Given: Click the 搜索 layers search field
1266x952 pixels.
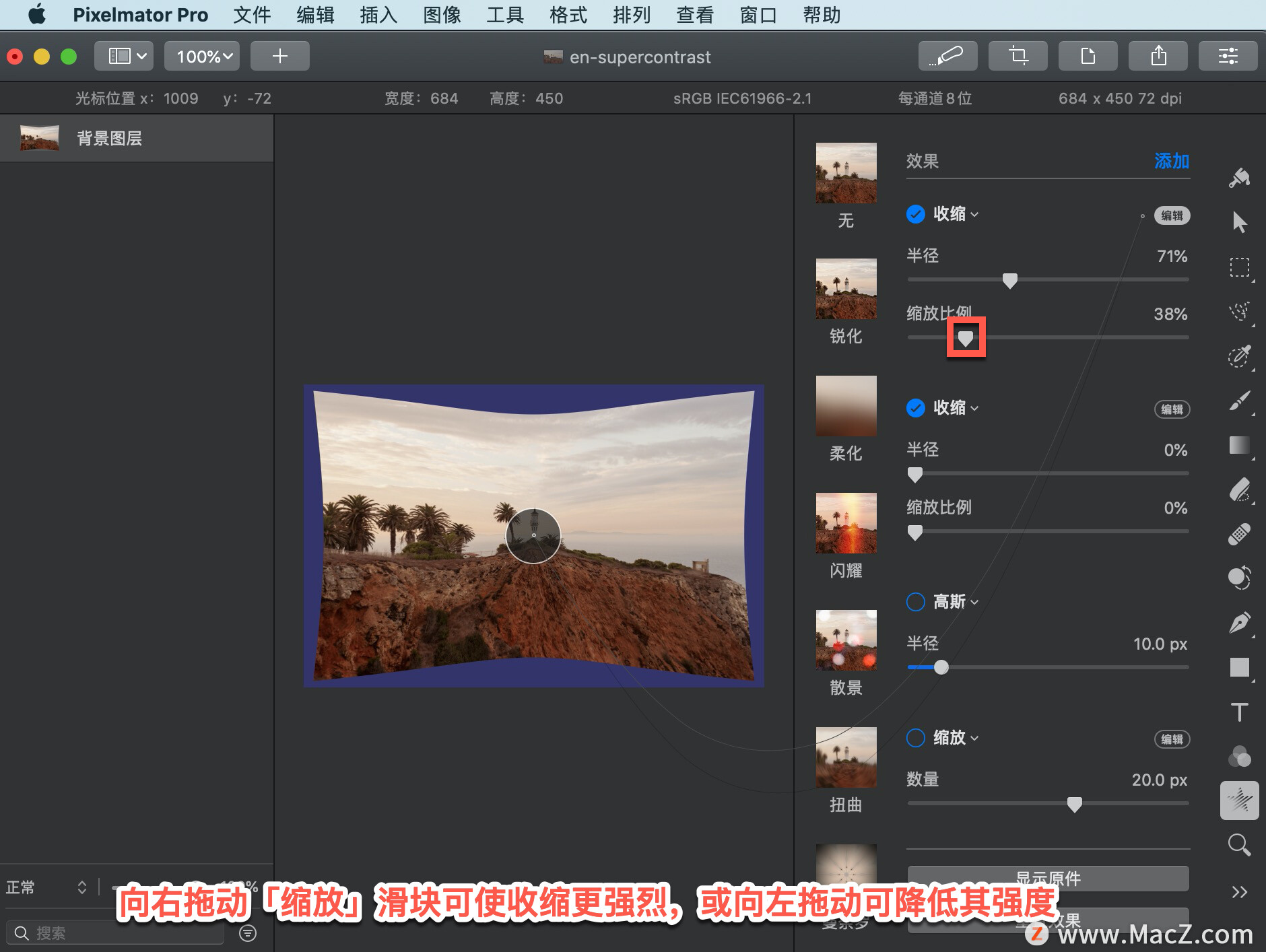Looking at the screenshot, I should tap(114, 932).
